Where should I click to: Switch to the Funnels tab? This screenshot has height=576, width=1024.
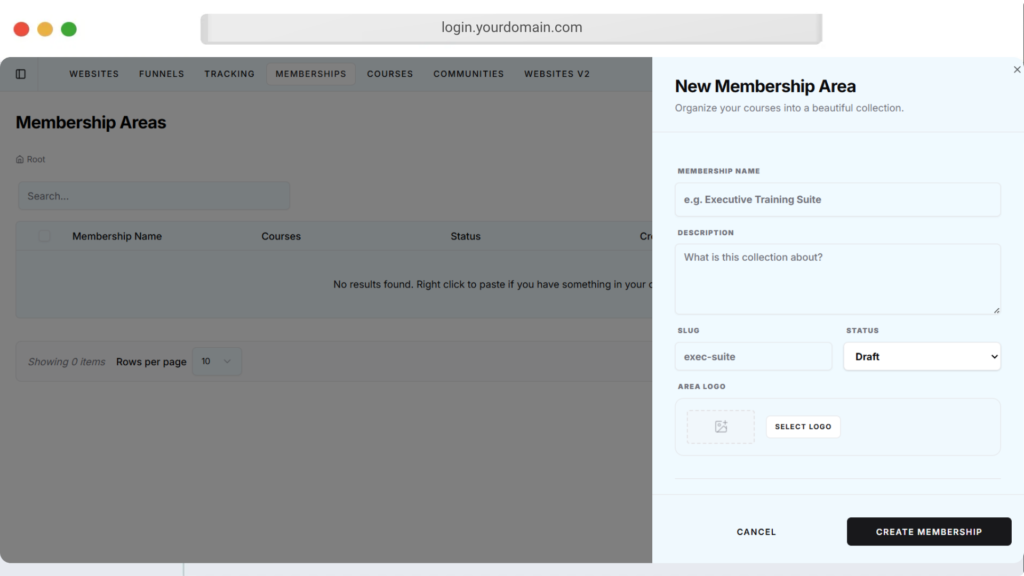tap(161, 74)
